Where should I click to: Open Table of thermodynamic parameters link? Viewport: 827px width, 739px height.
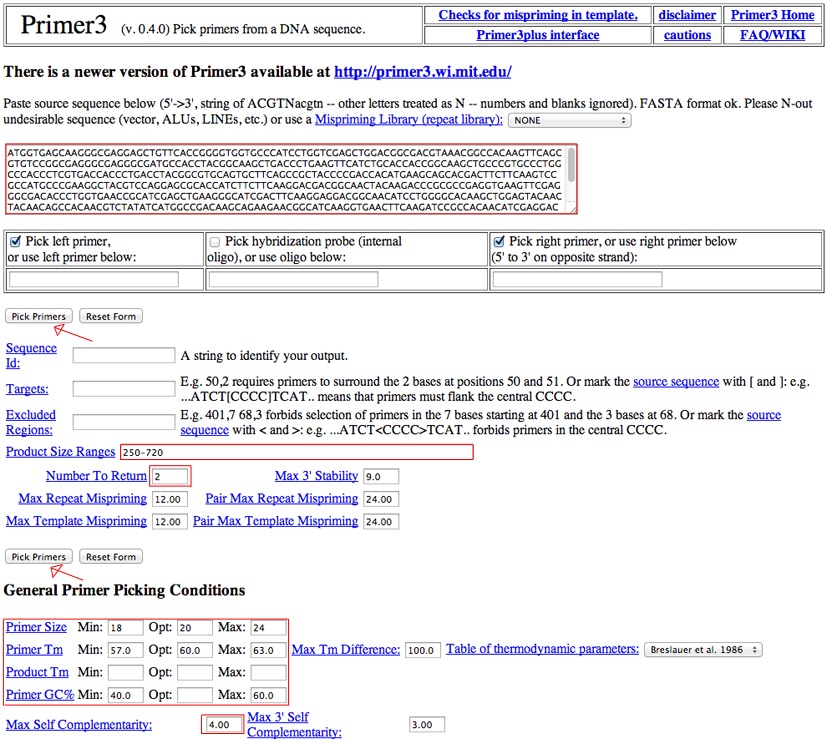click(x=542, y=649)
